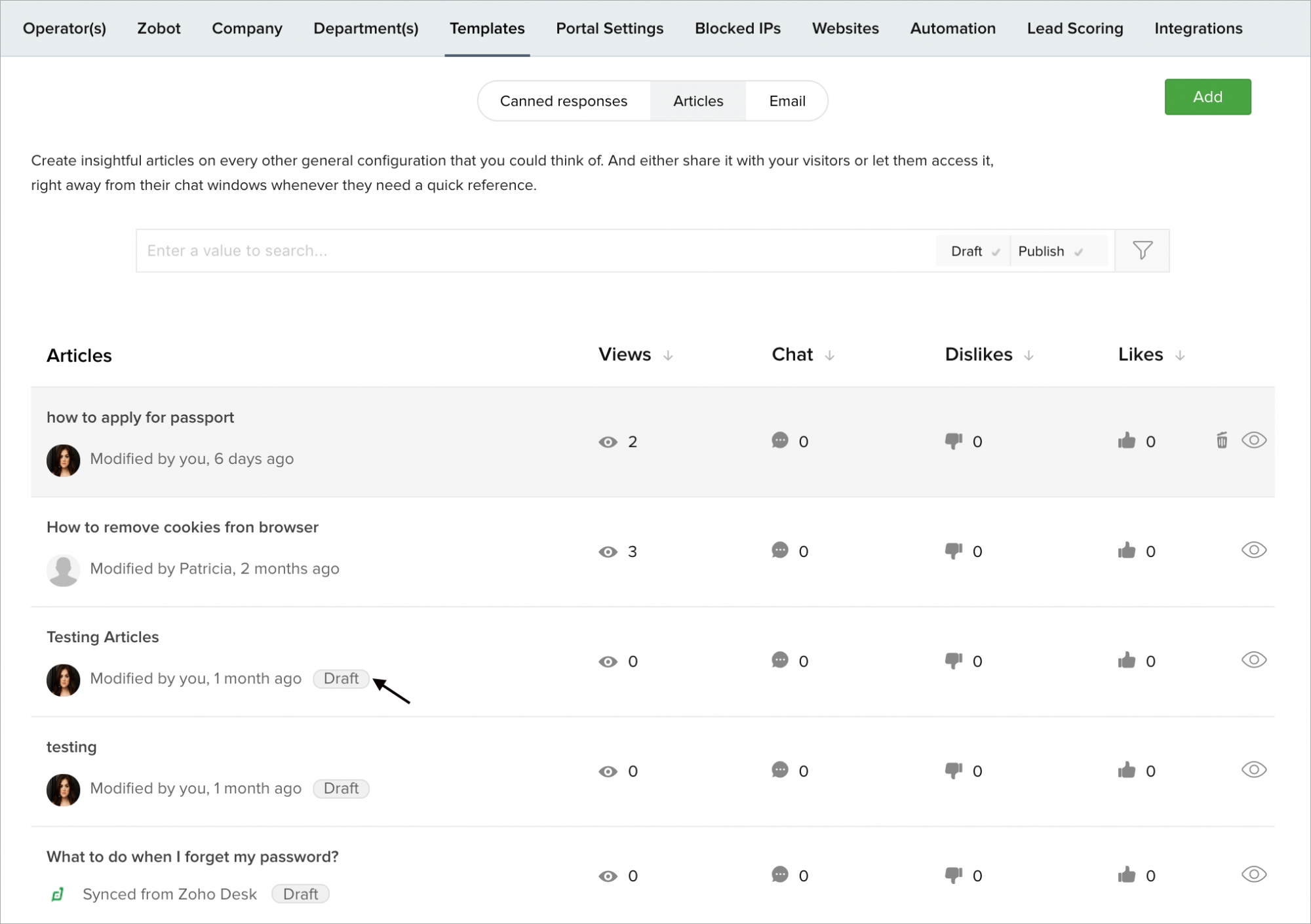Viewport: 1311px width, 924px height.
Task: Sort articles by Dislikes column arrow
Action: point(1028,355)
